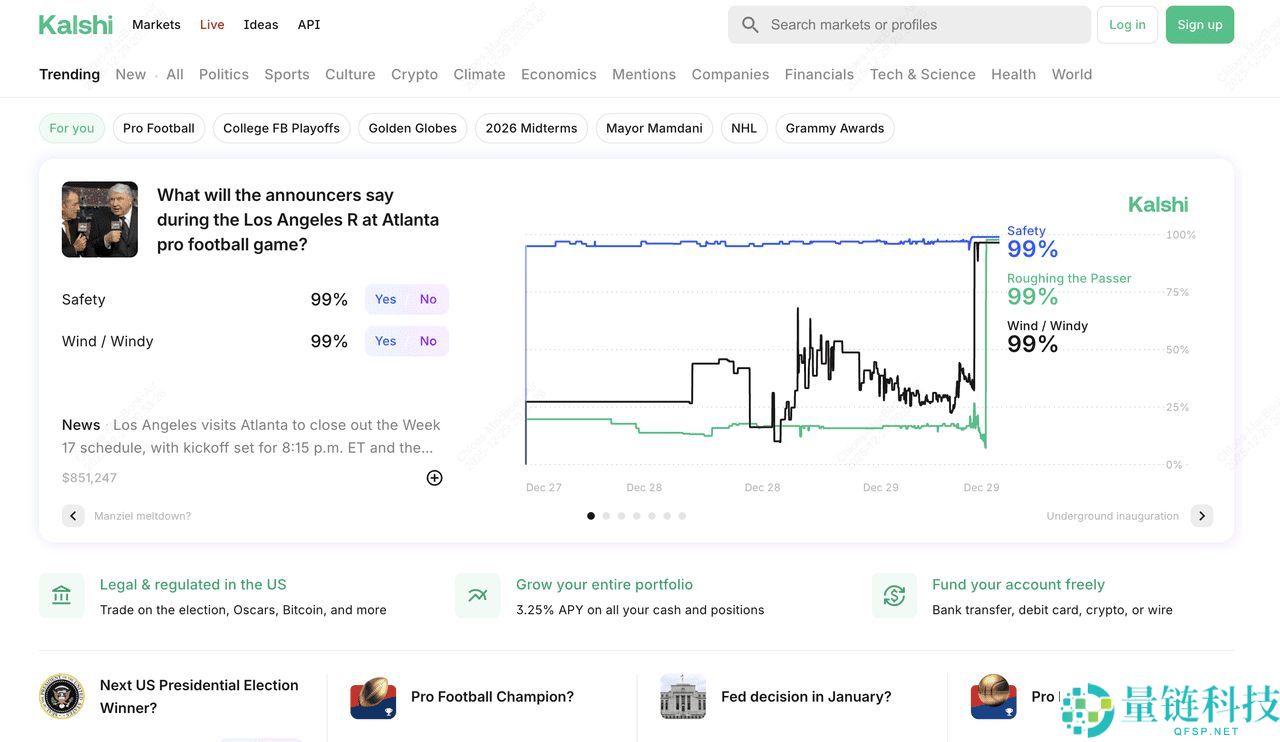Select the For you filter chip

pos(72,128)
